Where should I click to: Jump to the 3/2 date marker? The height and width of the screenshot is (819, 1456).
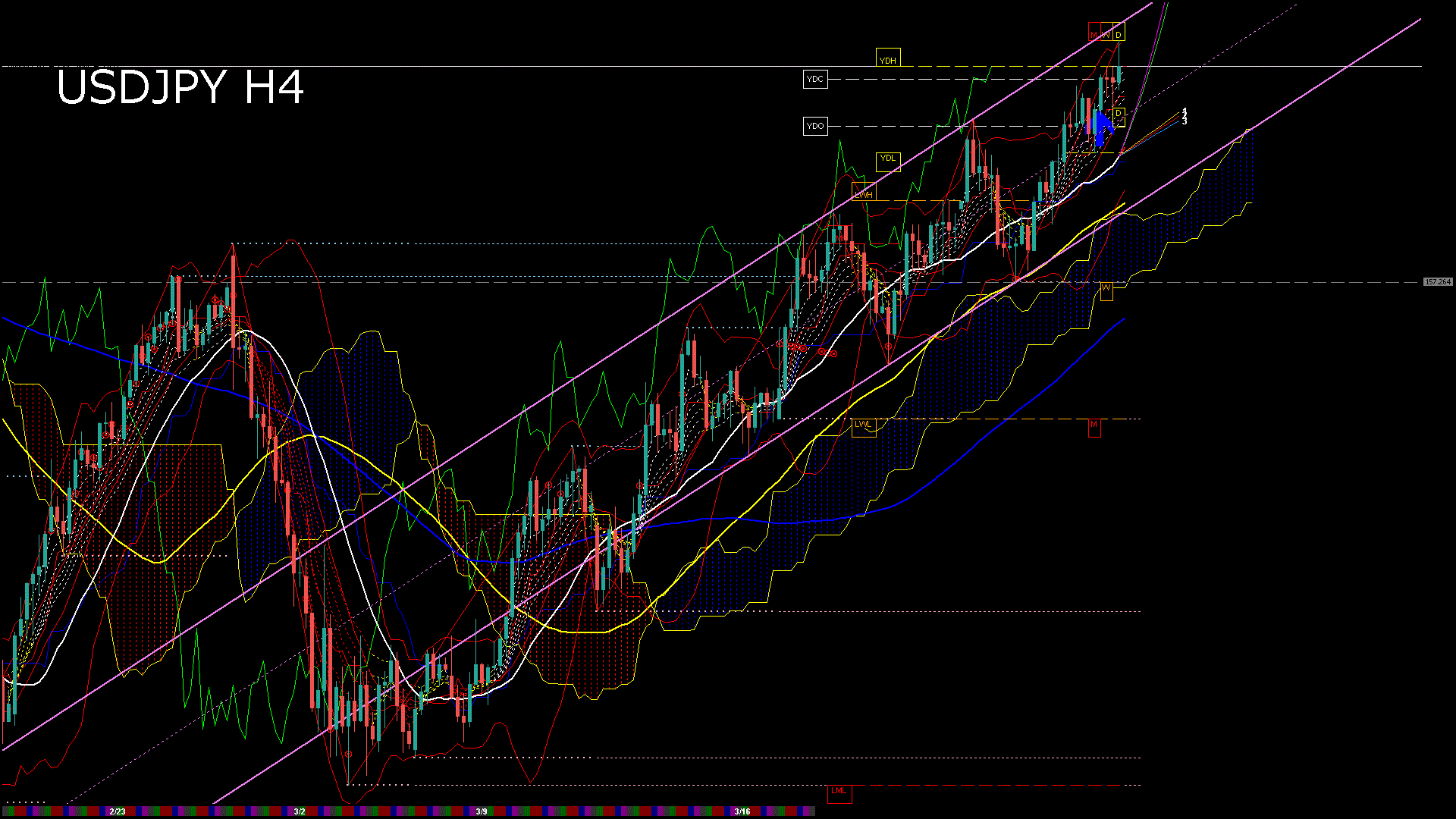(300, 811)
